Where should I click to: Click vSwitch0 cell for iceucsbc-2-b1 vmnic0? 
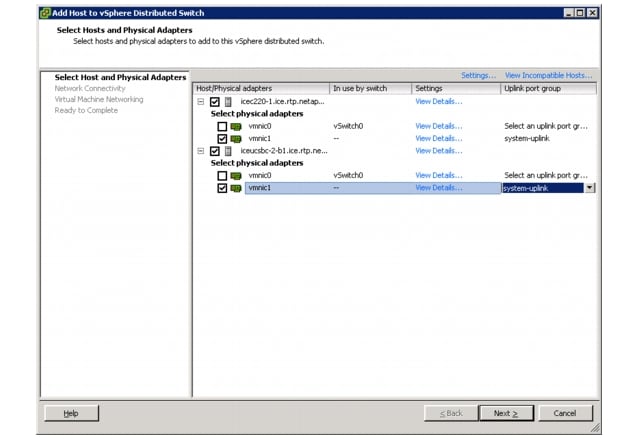pyautogui.click(x=348, y=175)
